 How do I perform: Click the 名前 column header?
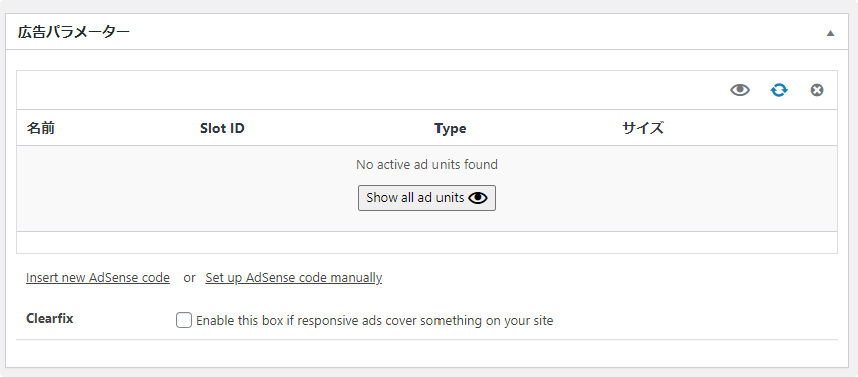click(40, 128)
